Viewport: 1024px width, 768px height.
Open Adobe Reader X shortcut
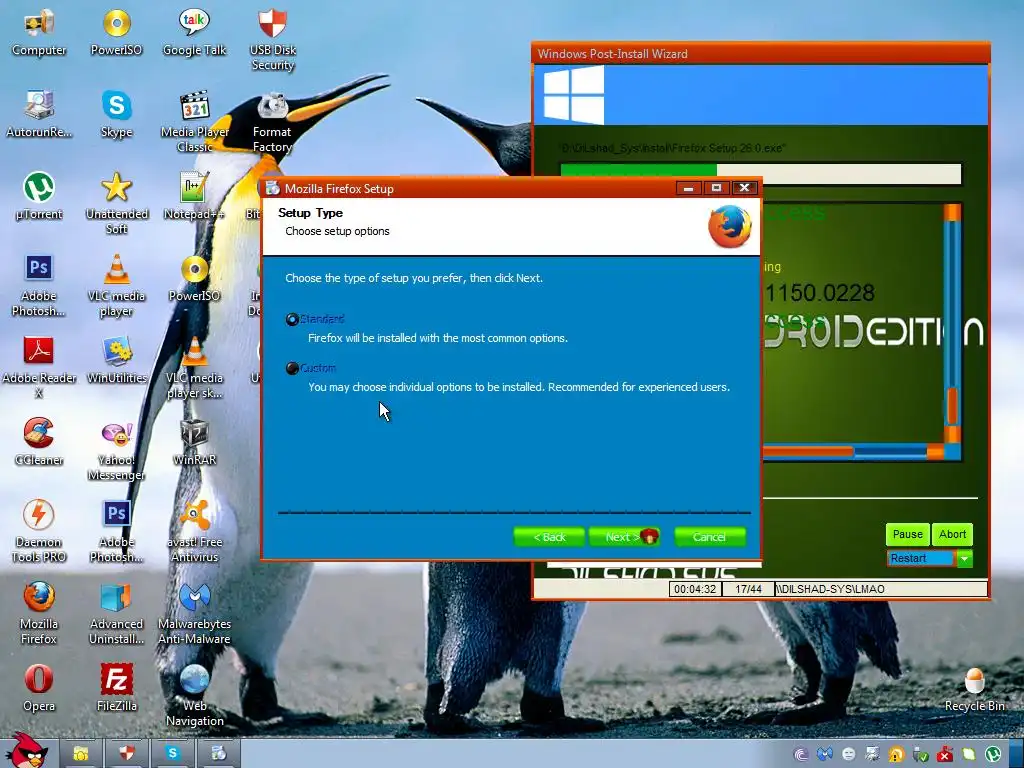pyautogui.click(x=39, y=367)
